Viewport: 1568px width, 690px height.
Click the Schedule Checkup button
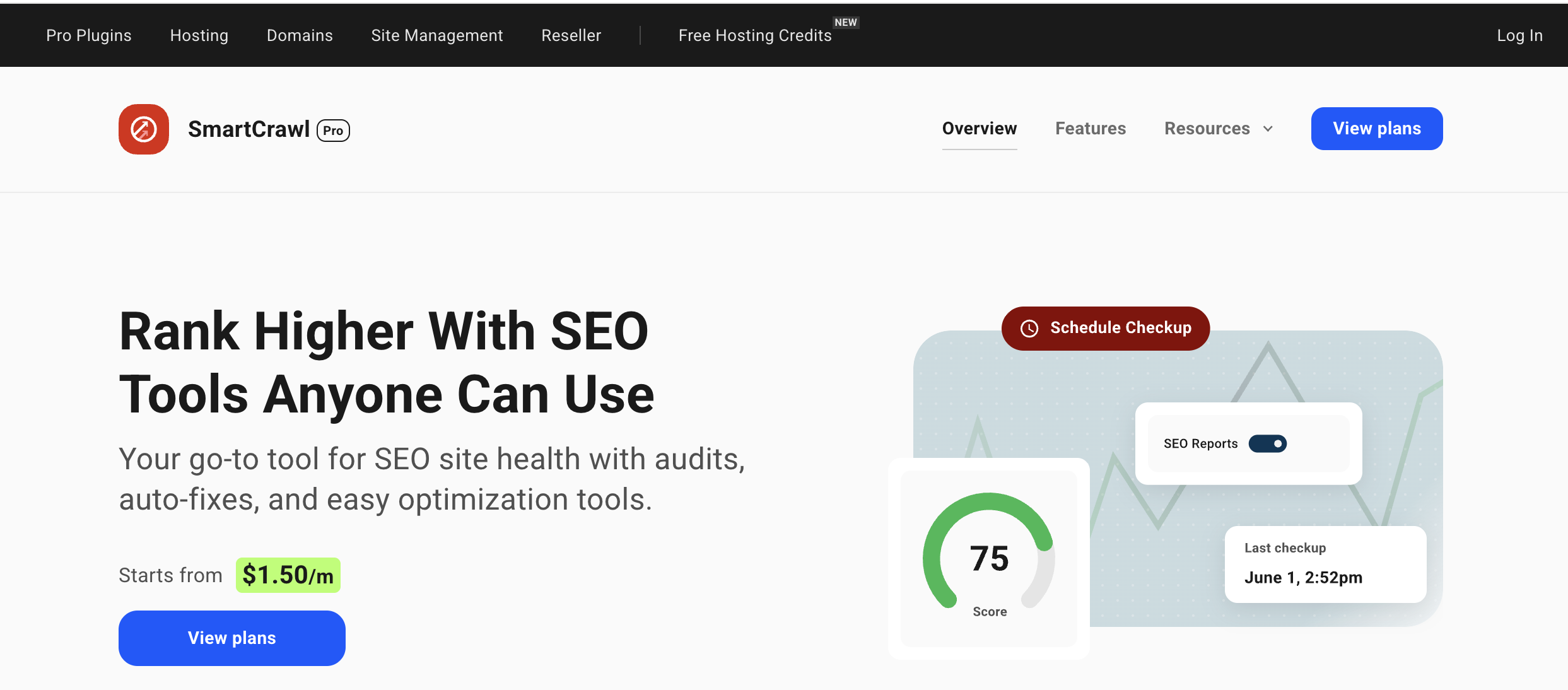click(x=1120, y=328)
